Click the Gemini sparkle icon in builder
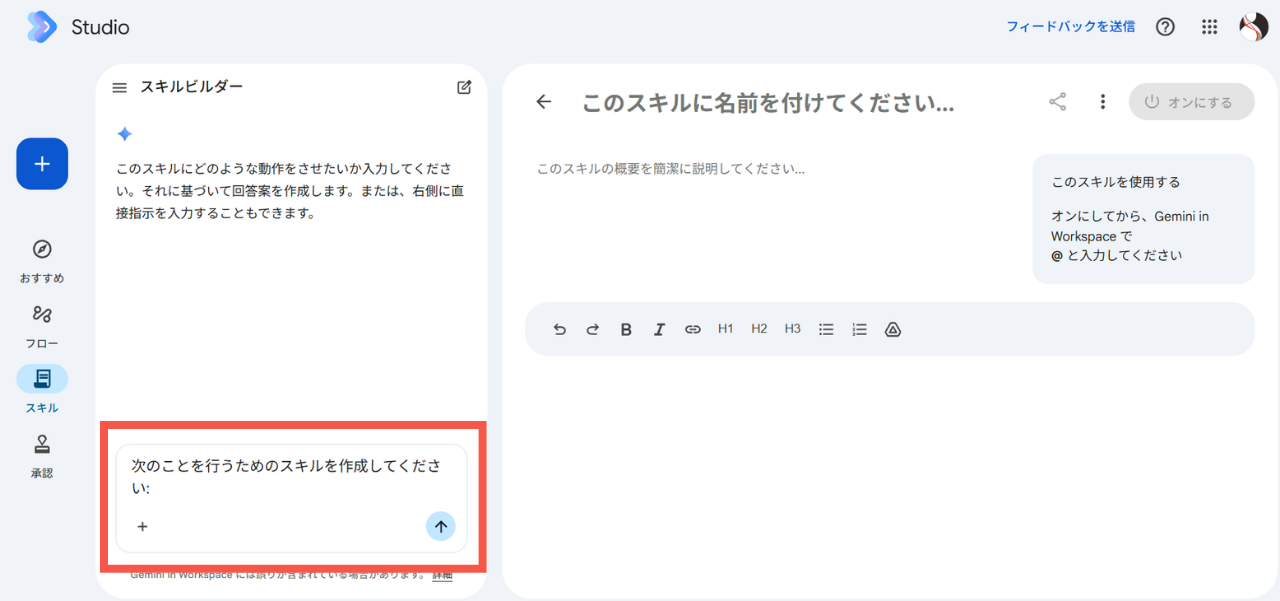This screenshot has width=1280, height=601. coord(124,134)
